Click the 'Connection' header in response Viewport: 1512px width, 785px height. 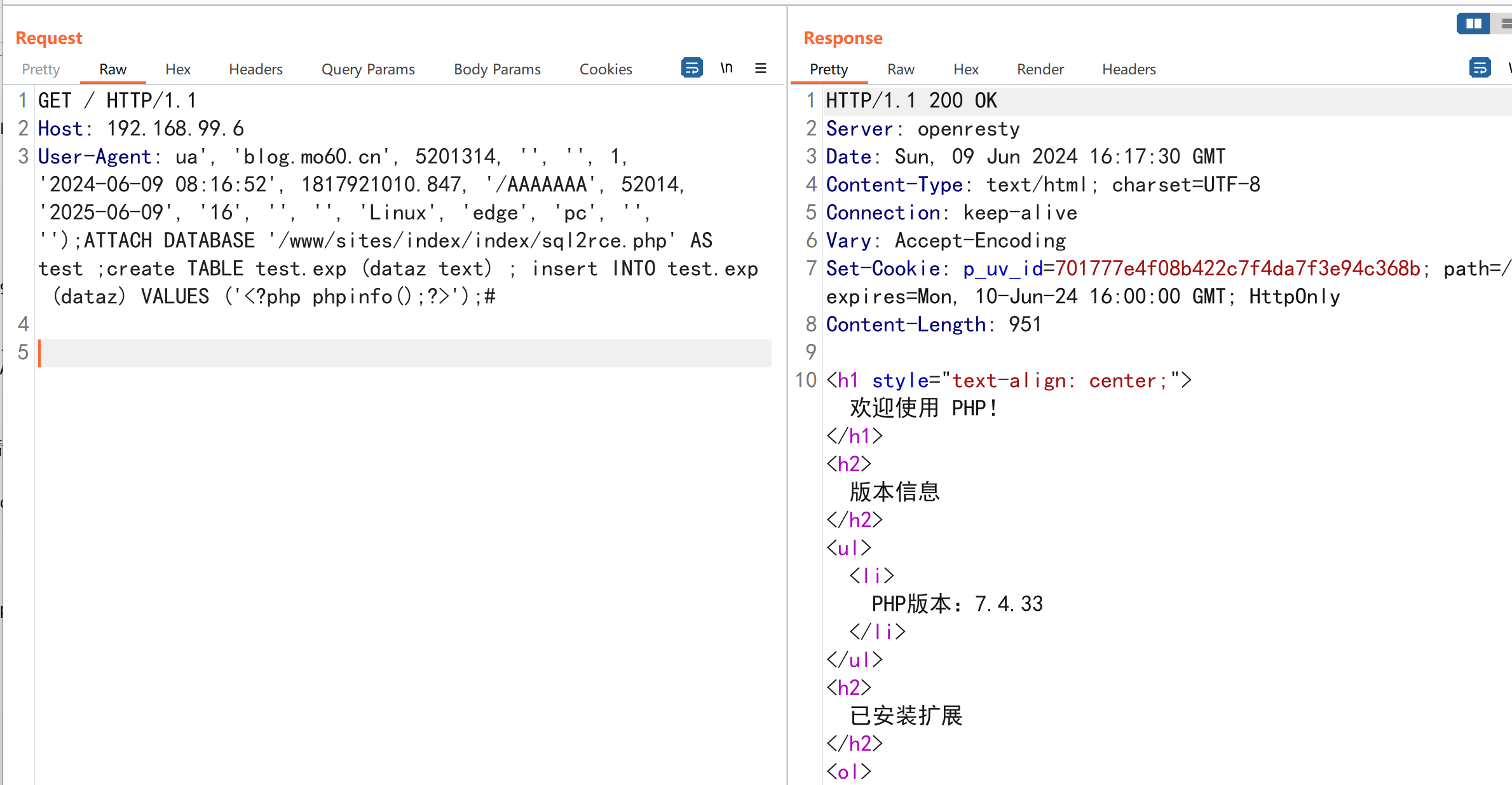[883, 212]
